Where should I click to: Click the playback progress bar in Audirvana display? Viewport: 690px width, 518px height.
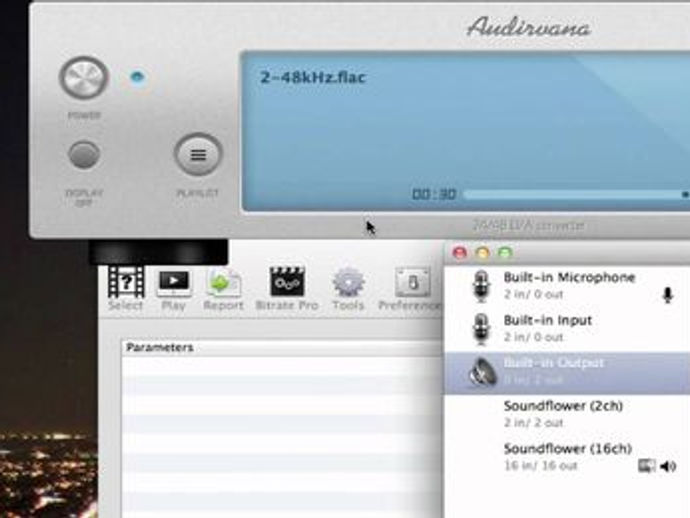[x=576, y=194]
